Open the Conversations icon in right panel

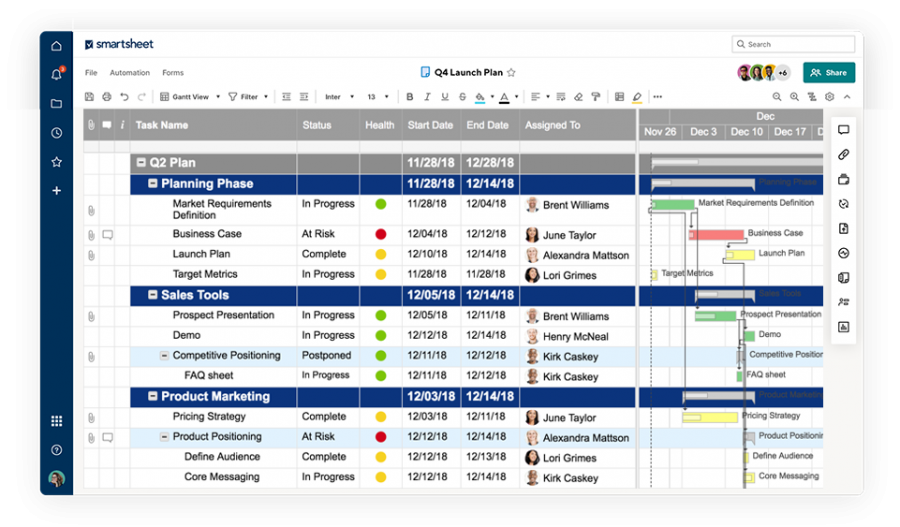click(x=843, y=130)
